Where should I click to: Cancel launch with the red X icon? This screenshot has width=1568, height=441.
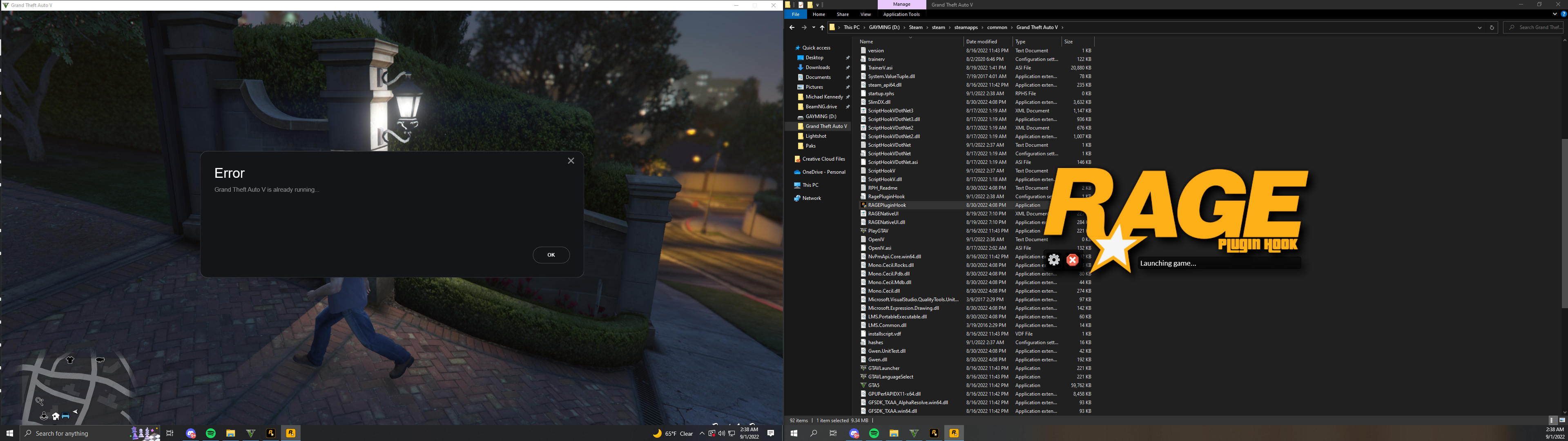pyautogui.click(x=1073, y=260)
